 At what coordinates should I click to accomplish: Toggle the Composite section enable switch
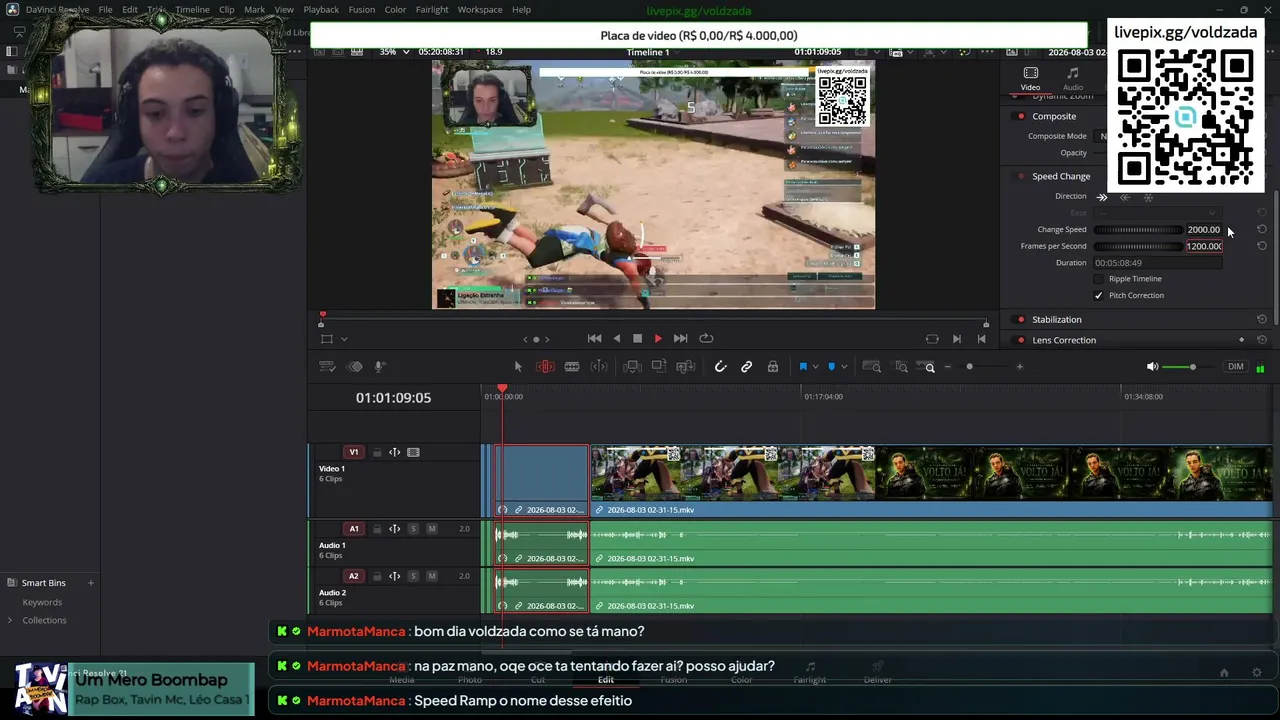pyautogui.click(x=1020, y=117)
